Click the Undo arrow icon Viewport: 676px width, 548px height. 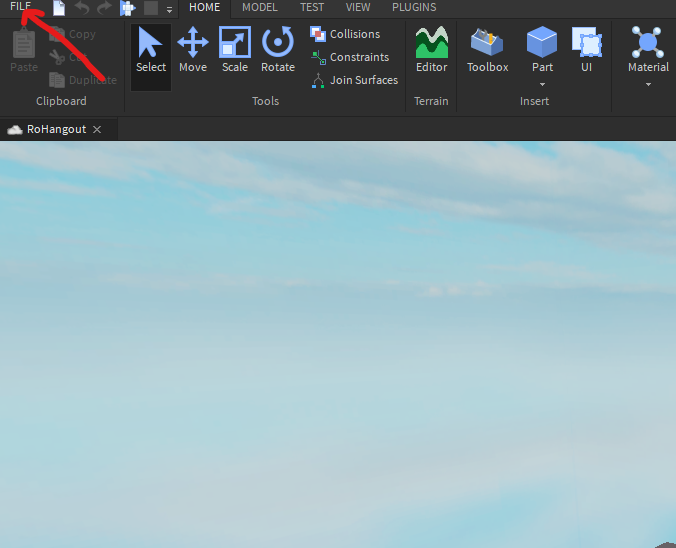coord(81,8)
